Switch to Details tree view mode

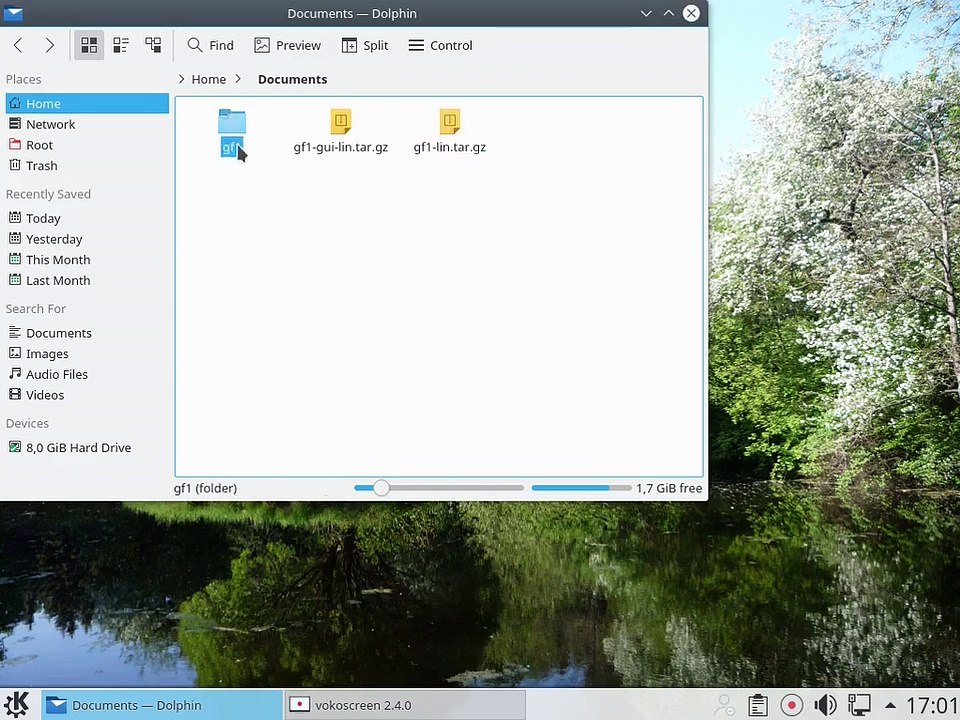153,45
